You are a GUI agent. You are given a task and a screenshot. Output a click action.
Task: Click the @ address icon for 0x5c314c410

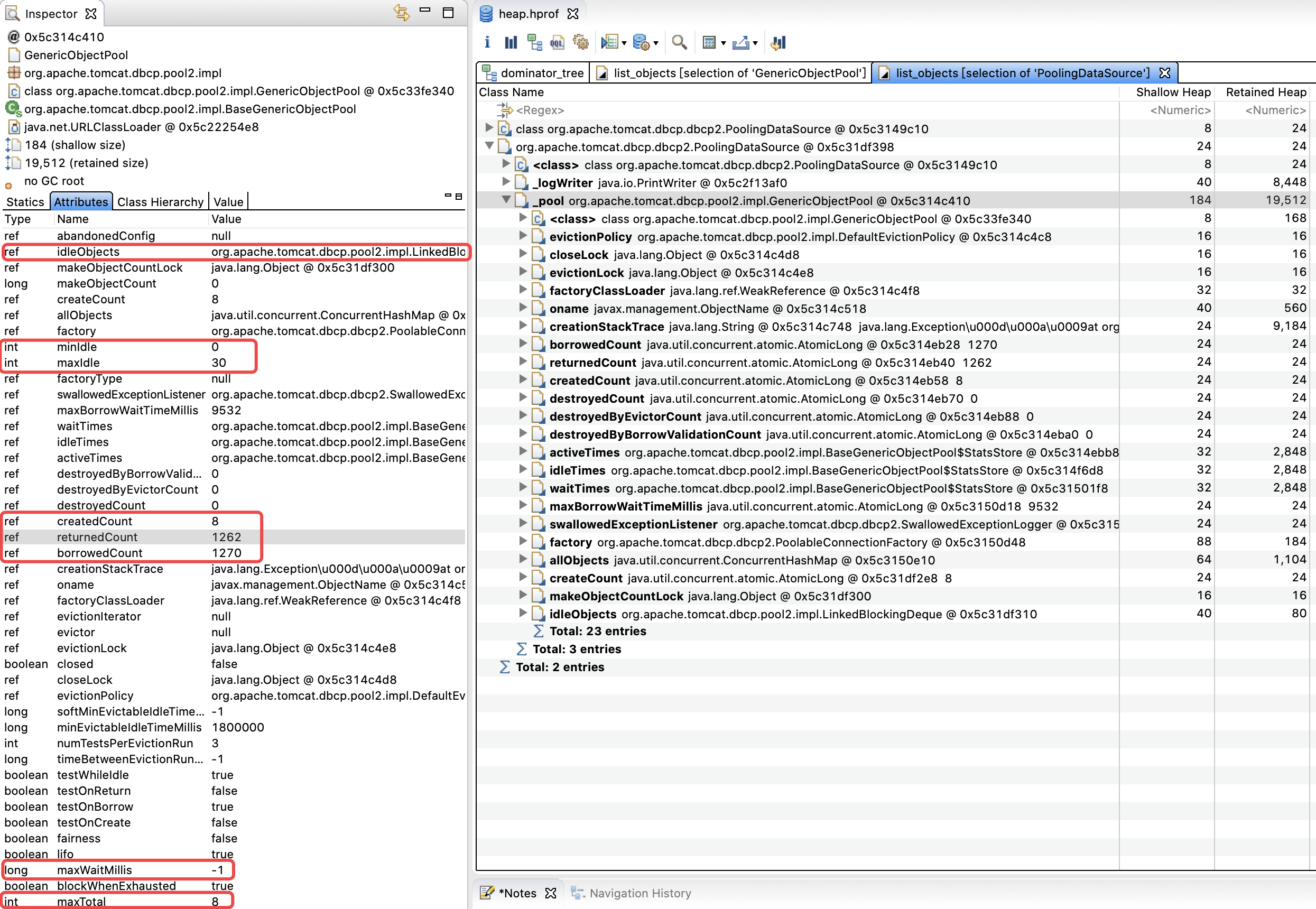(13, 37)
